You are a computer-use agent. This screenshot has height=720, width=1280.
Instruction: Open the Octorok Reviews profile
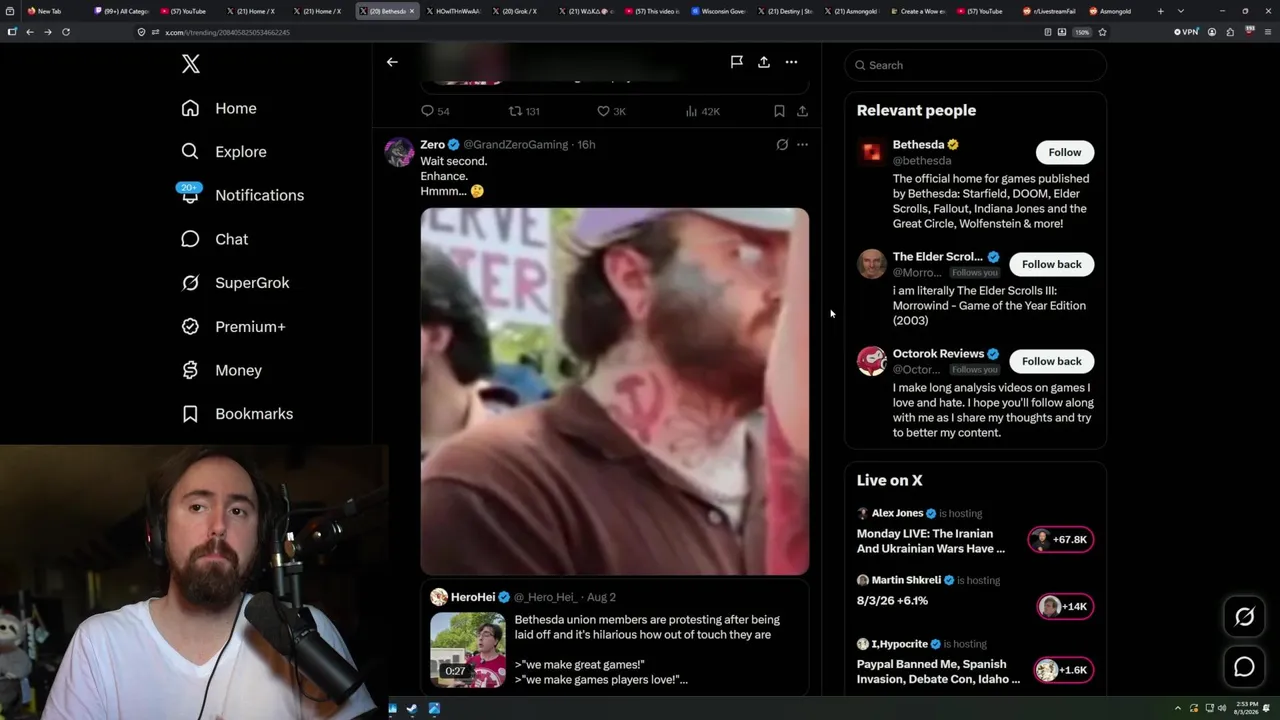click(x=938, y=354)
